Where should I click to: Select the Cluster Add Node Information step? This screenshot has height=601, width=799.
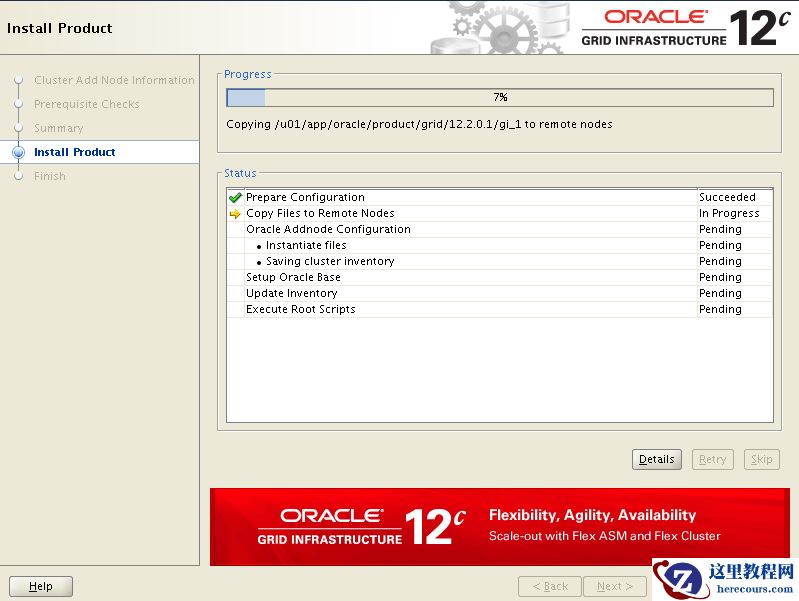pos(114,80)
